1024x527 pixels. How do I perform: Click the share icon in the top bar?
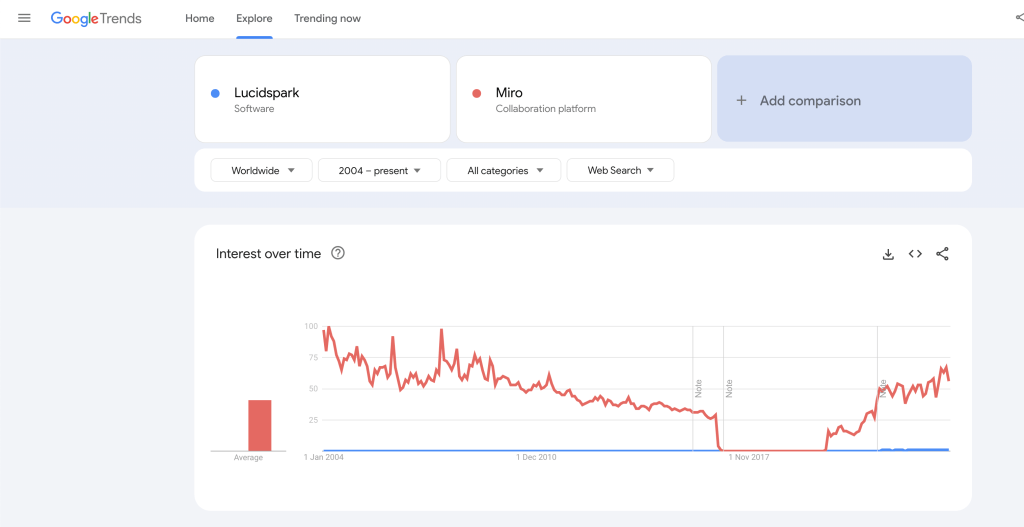pyautogui.click(x=1019, y=18)
